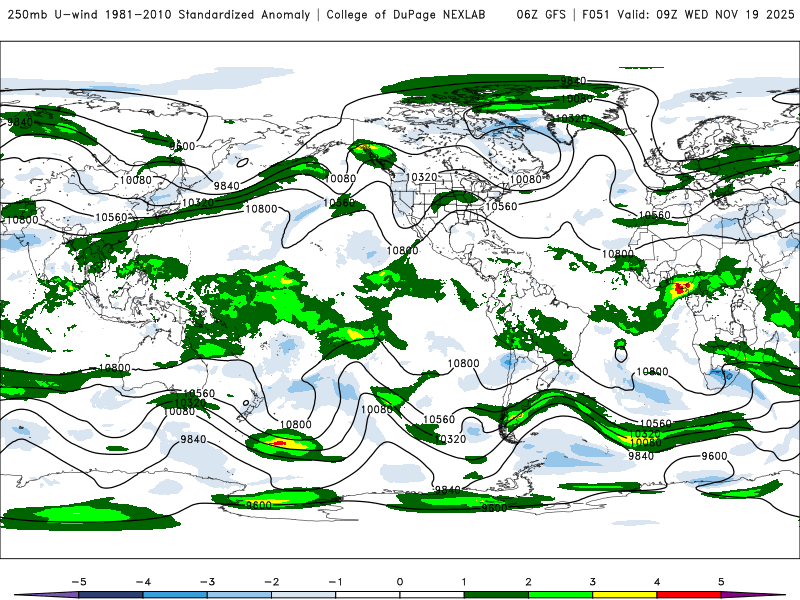Click the '3' legend tick label

(592, 582)
